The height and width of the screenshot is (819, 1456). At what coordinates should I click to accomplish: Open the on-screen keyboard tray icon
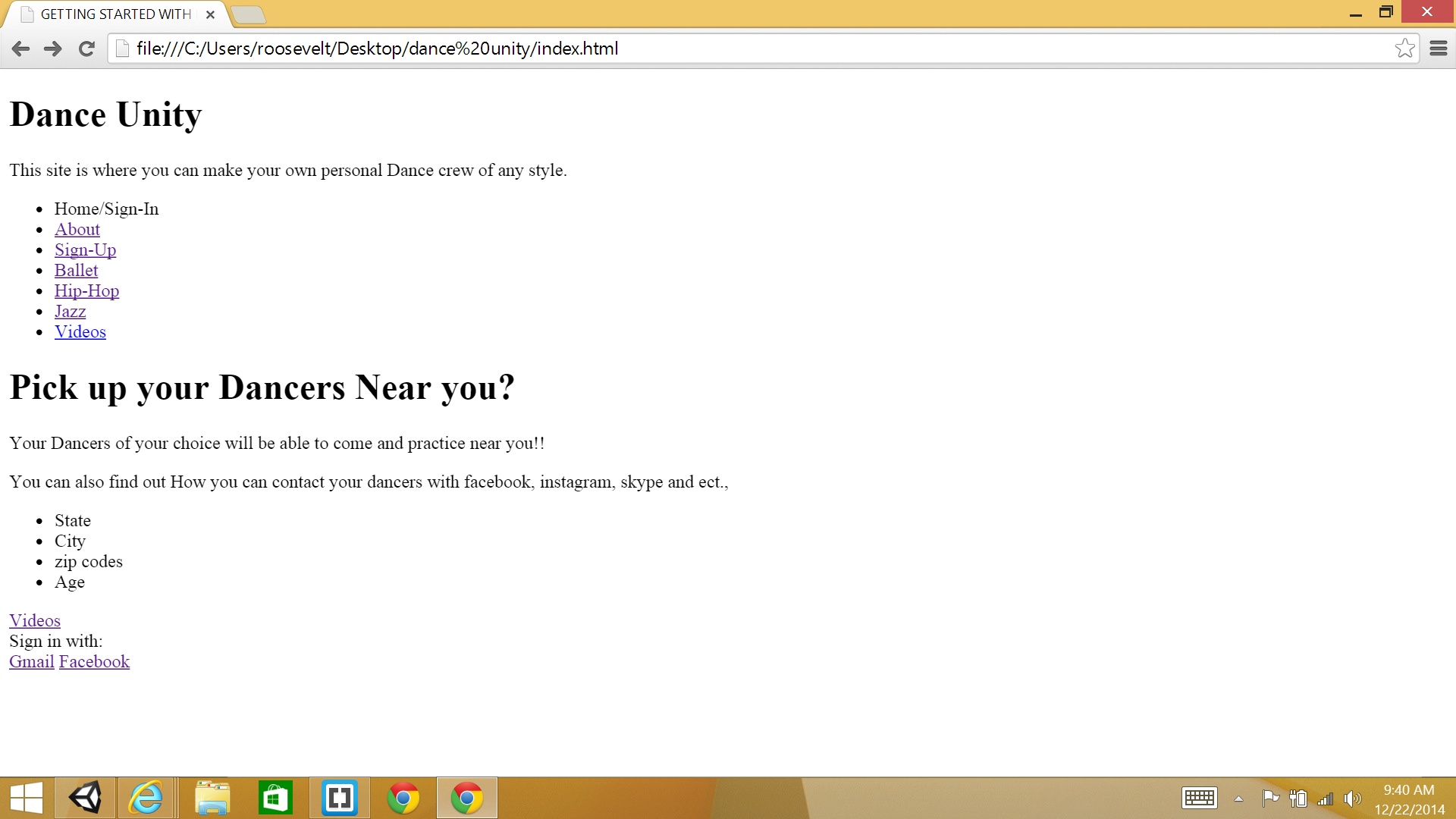1199,798
